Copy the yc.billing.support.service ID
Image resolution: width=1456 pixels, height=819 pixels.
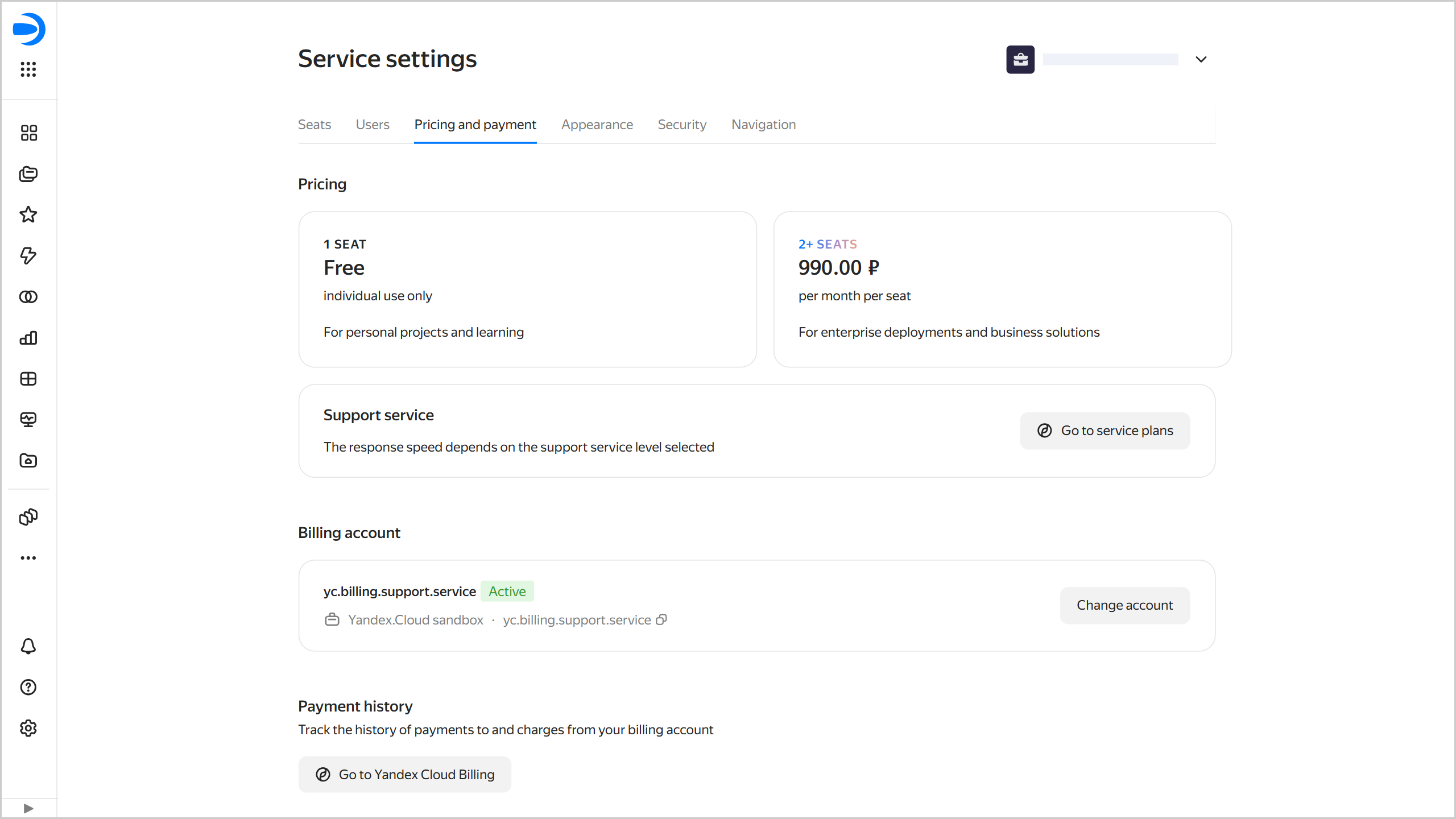[x=661, y=620]
